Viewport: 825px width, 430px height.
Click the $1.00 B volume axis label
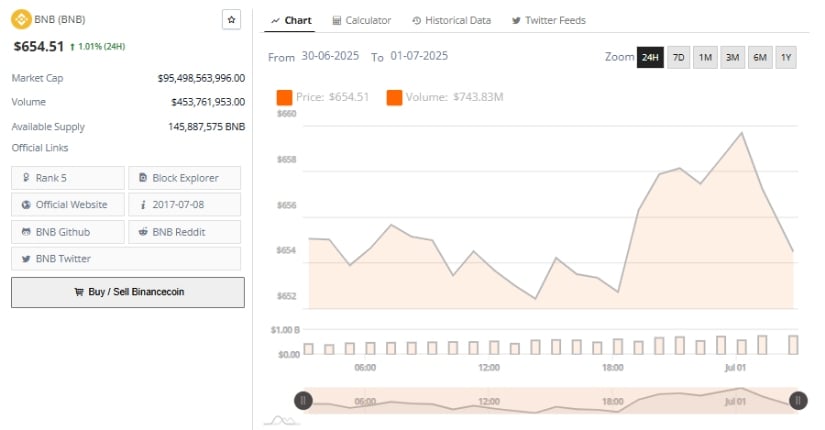pyautogui.click(x=285, y=330)
